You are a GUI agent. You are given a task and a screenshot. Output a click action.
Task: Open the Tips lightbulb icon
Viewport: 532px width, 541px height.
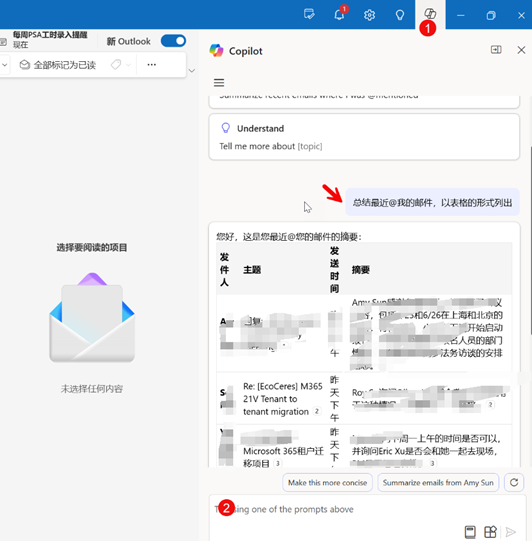click(400, 15)
